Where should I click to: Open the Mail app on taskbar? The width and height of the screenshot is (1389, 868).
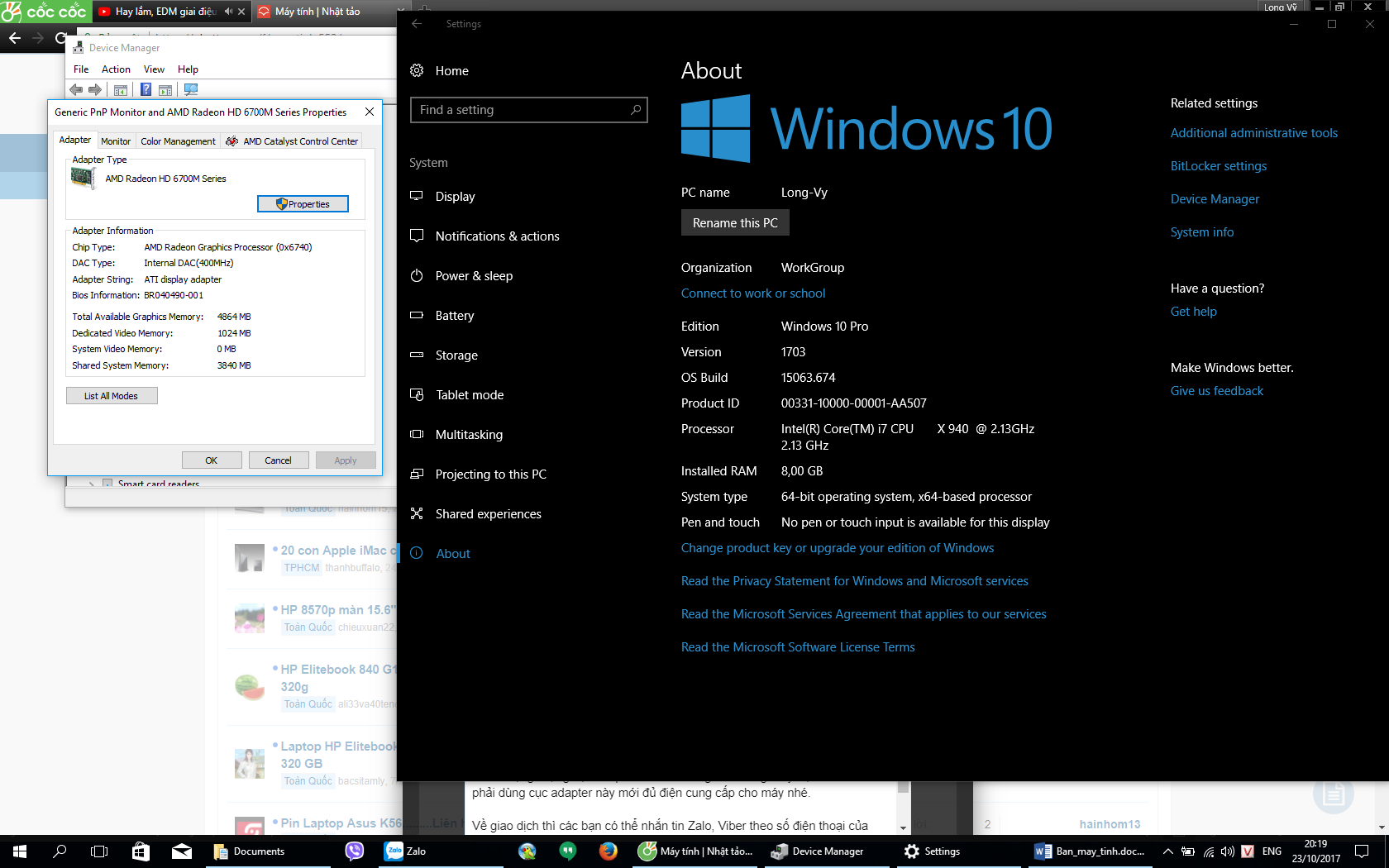point(181,851)
